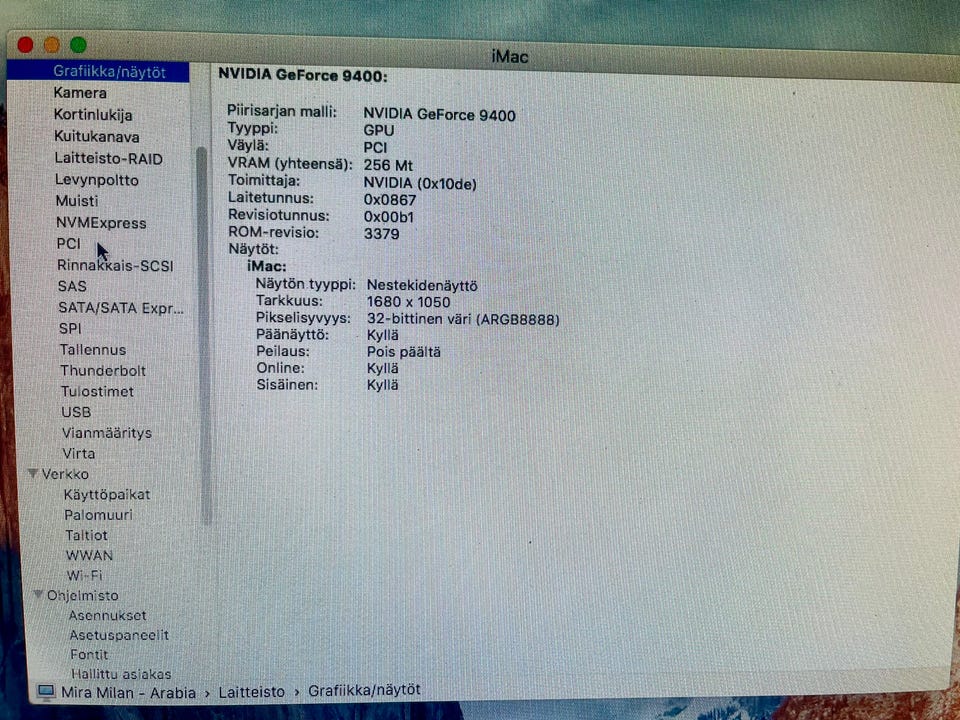The height and width of the screenshot is (720, 960).
Task: Click the bold 'iMac:' display heading
Action: pos(267,266)
